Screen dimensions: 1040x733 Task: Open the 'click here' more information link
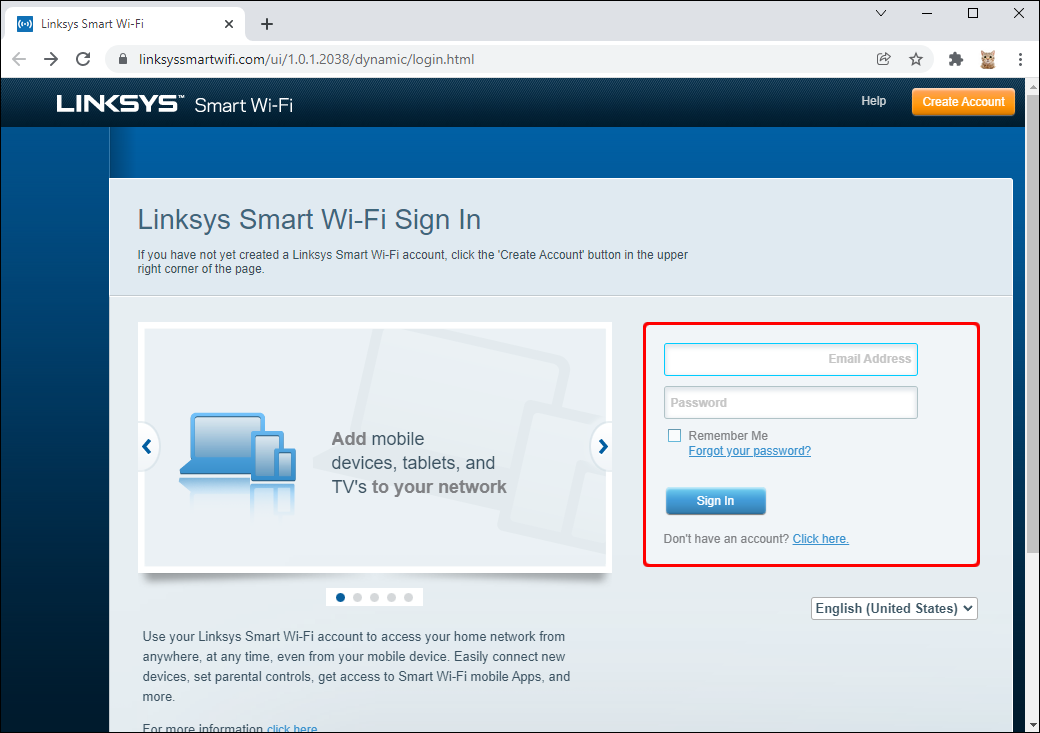(x=292, y=728)
